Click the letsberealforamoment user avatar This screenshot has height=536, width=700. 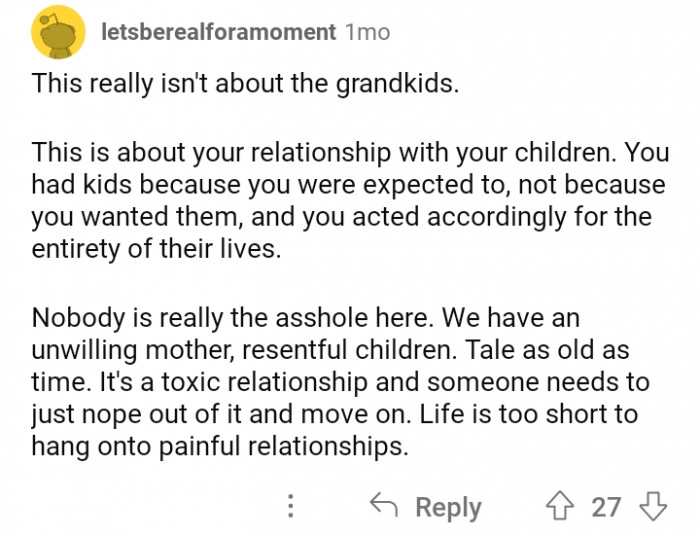click(57, 34)
